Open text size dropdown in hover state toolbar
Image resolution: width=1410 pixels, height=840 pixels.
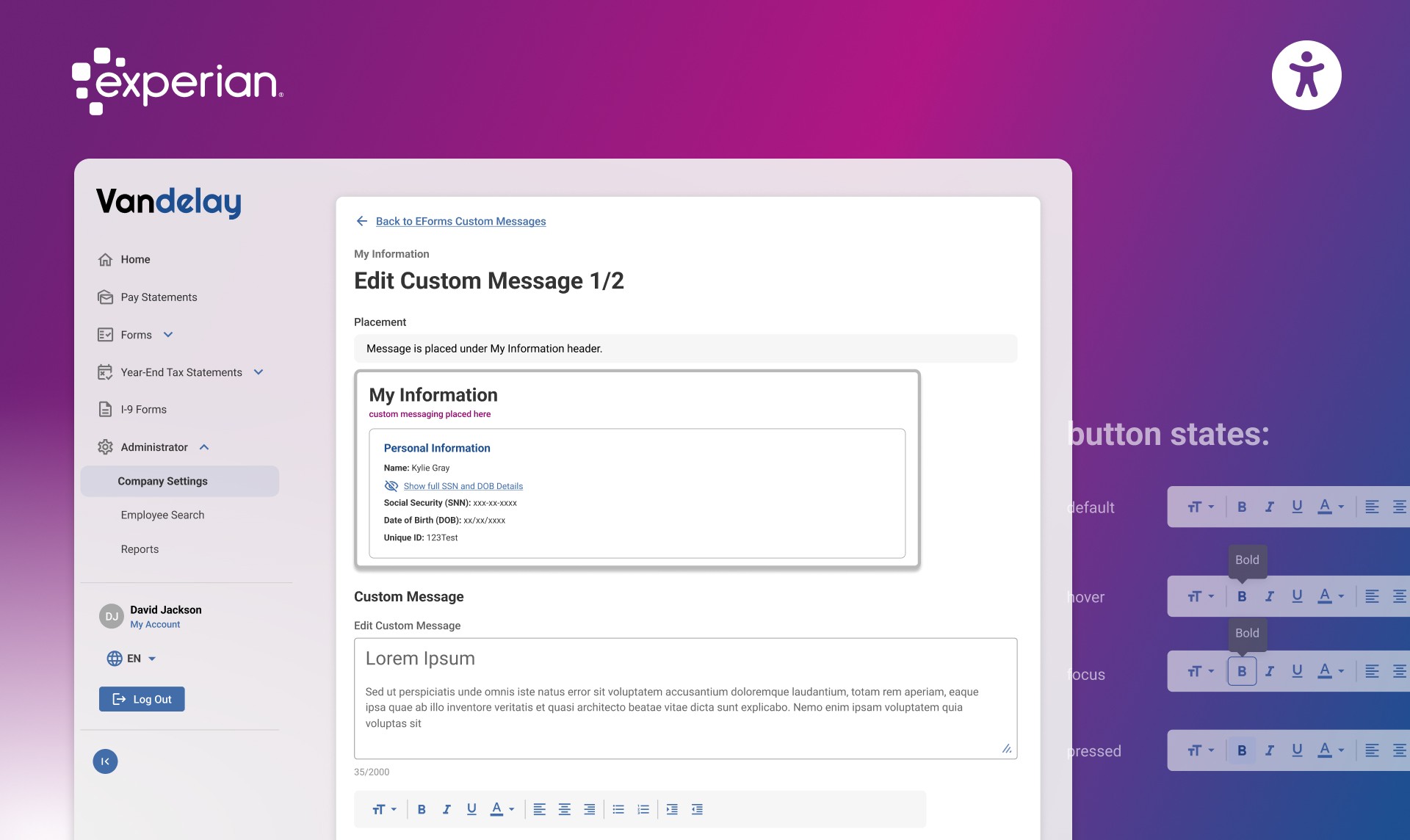(x=1201, y=596)
